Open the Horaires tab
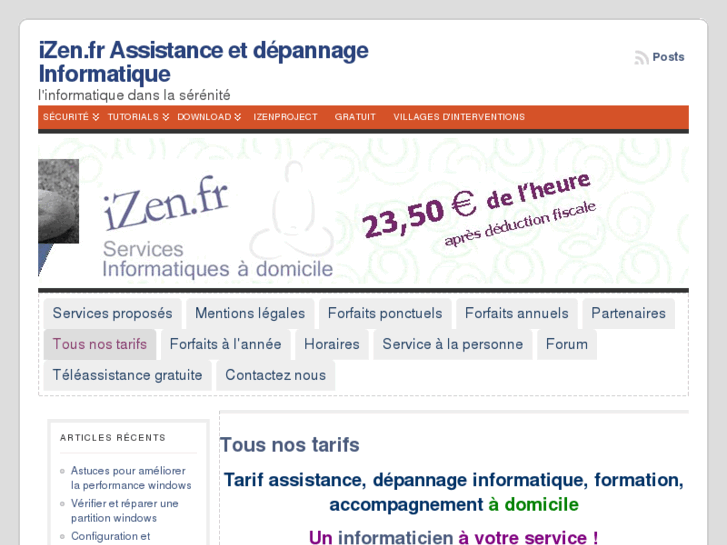Screen dimensions: 727x545 coord(332,345)
